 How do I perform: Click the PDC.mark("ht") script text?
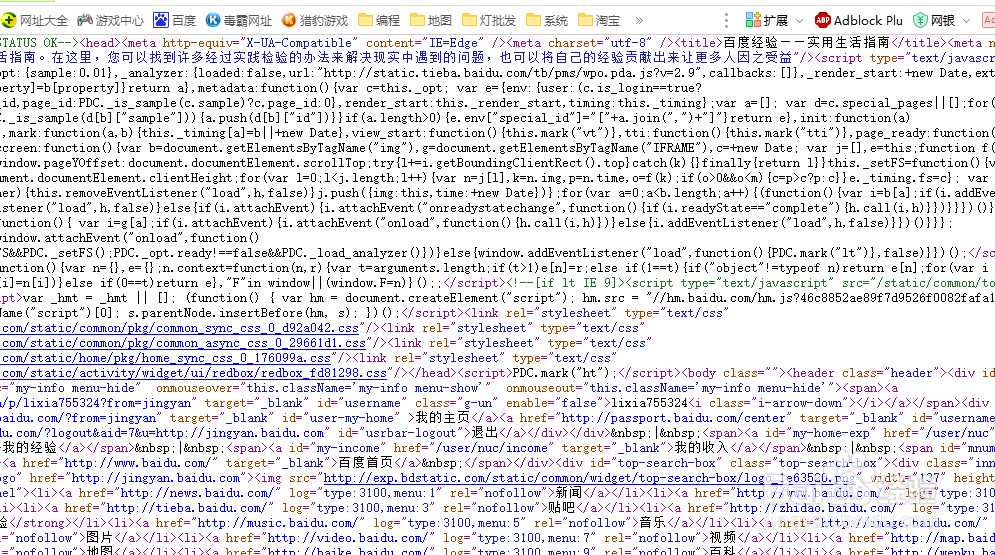[x=562, y=373]
